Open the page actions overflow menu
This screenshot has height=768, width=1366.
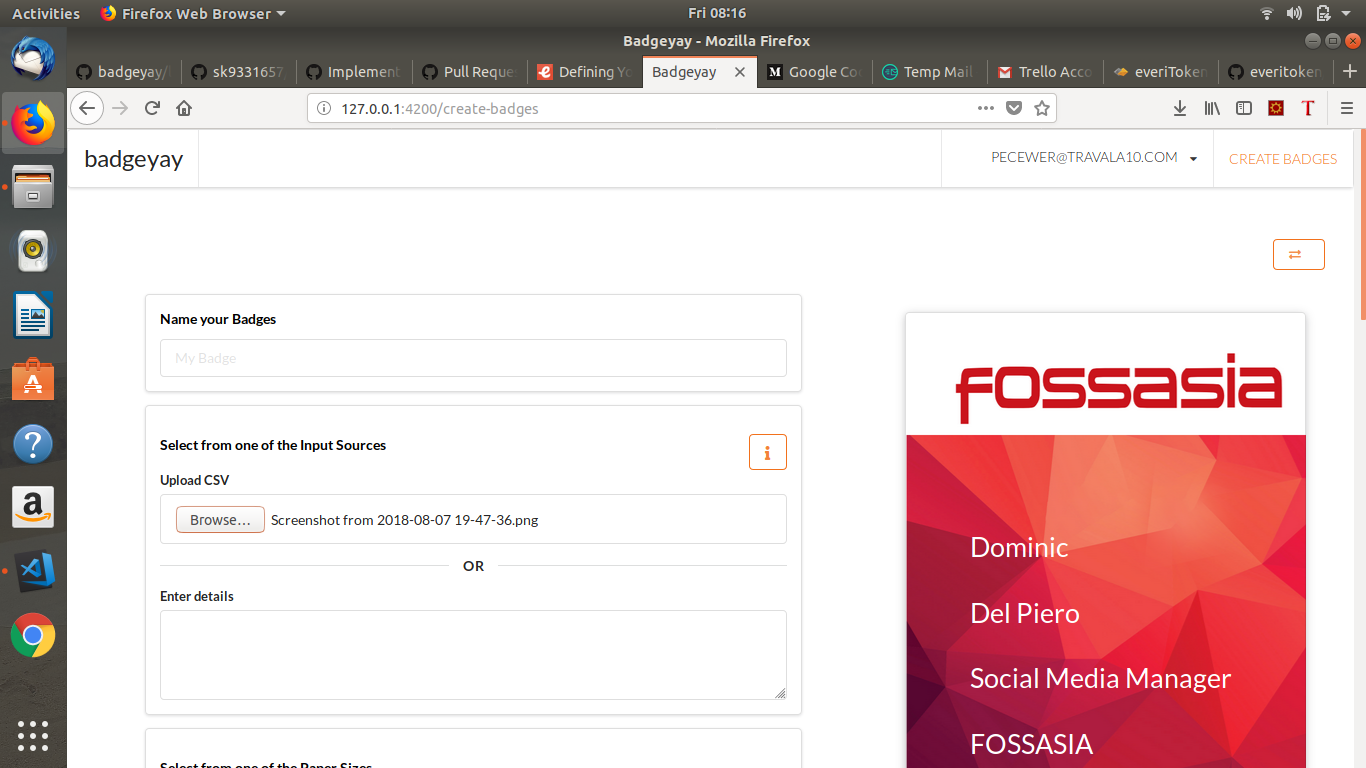[985, 108]
